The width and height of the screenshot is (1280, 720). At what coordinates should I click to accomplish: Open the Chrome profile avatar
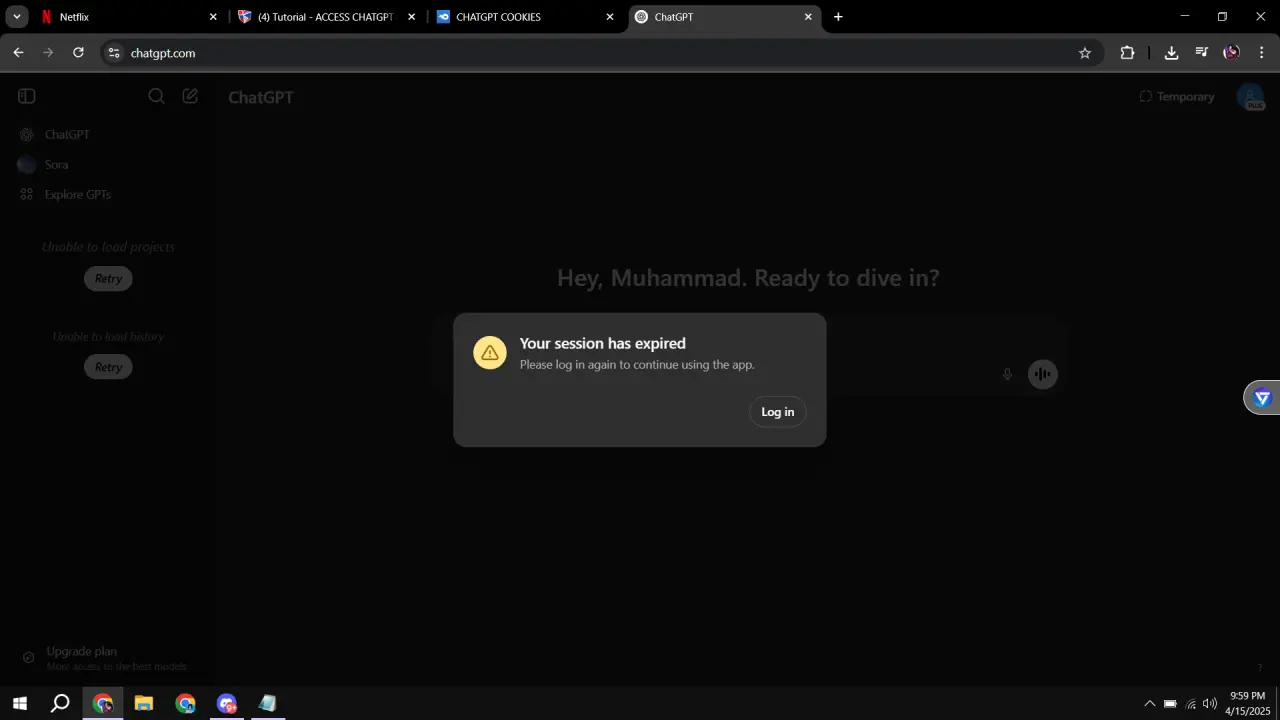1231,53
